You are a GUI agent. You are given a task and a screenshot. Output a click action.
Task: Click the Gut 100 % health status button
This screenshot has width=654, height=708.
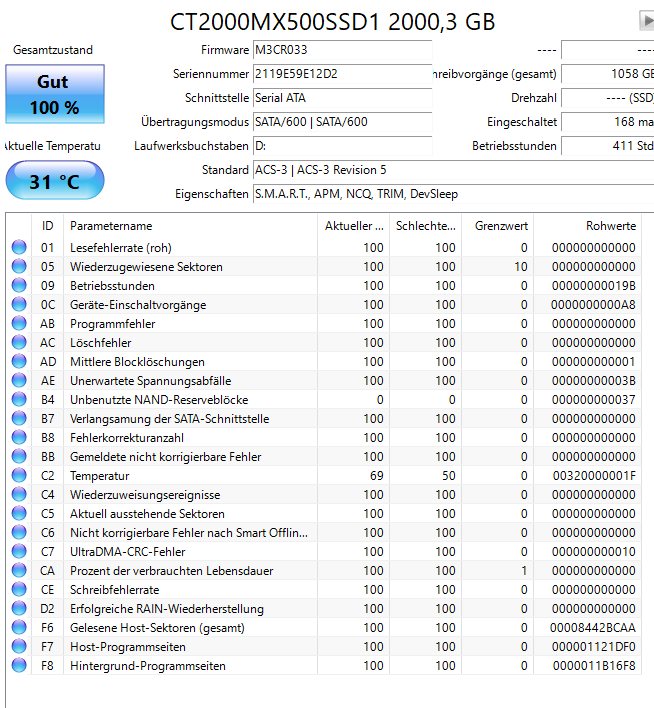[55, 94]
